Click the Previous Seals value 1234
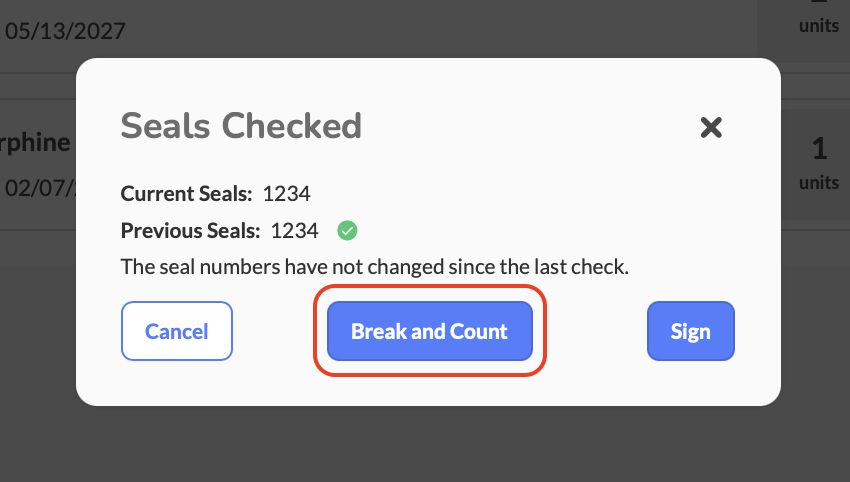The image size is (850, 482). click(x=294, y=231)
